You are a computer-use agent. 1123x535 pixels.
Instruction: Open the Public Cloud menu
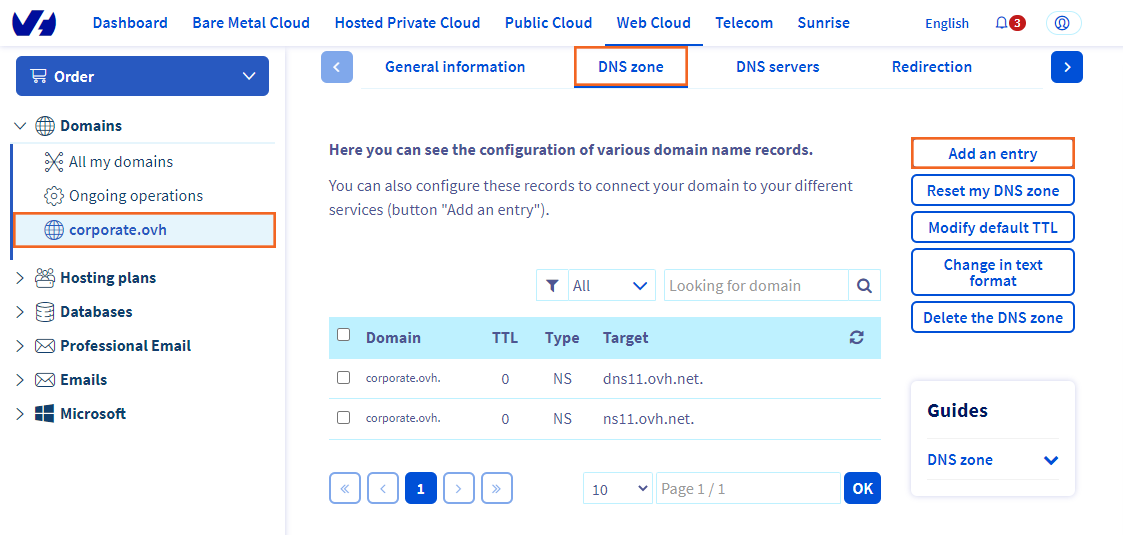548,23
